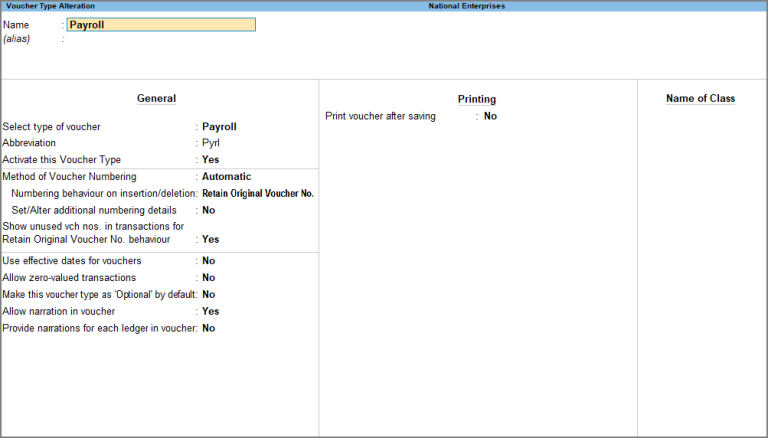Select the type of voucher value Payroll
The image size is (768, 438).
click(219, 127)
